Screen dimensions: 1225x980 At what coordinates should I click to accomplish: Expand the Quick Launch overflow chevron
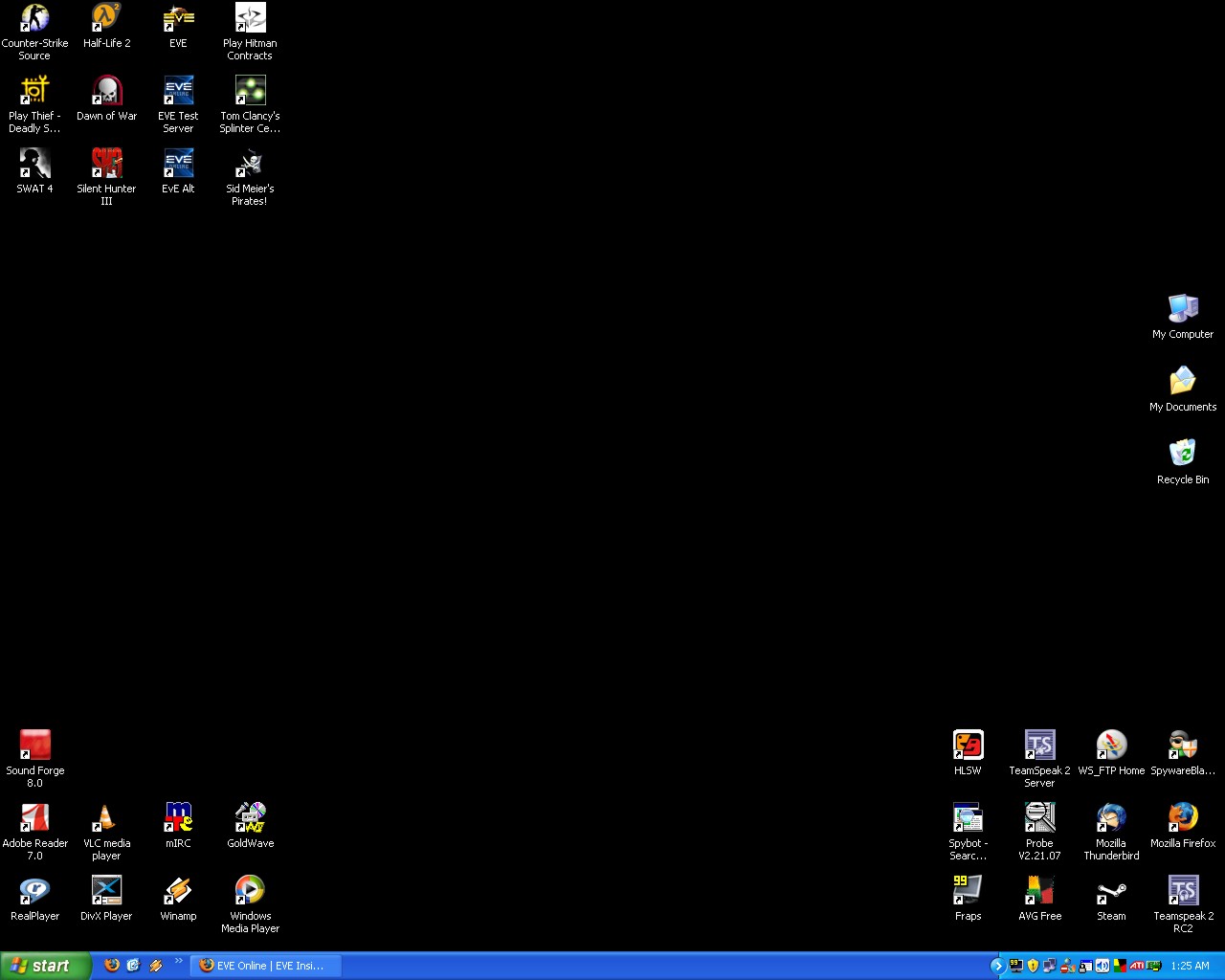pos(178,961)
